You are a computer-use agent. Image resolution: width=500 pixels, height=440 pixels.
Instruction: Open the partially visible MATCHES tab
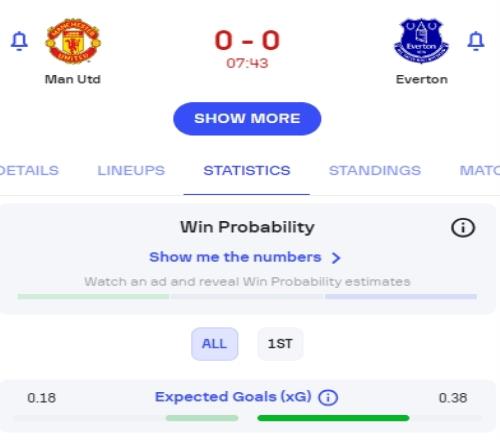tap(480, 170)
